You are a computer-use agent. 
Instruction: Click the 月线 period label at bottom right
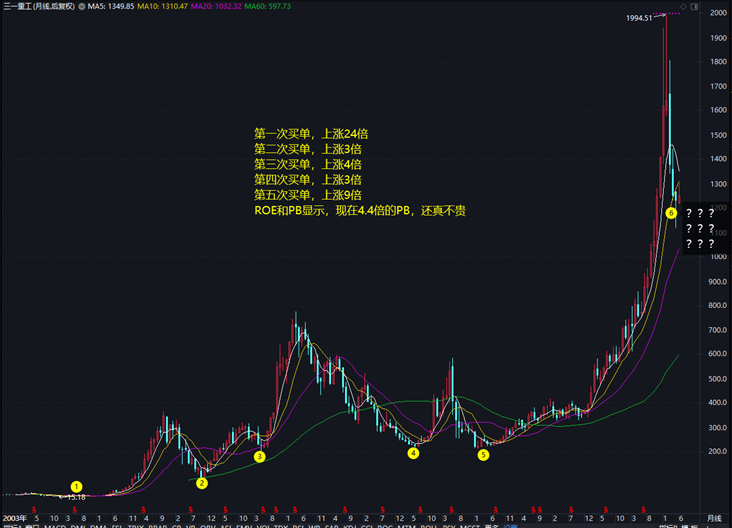point(714,518)
